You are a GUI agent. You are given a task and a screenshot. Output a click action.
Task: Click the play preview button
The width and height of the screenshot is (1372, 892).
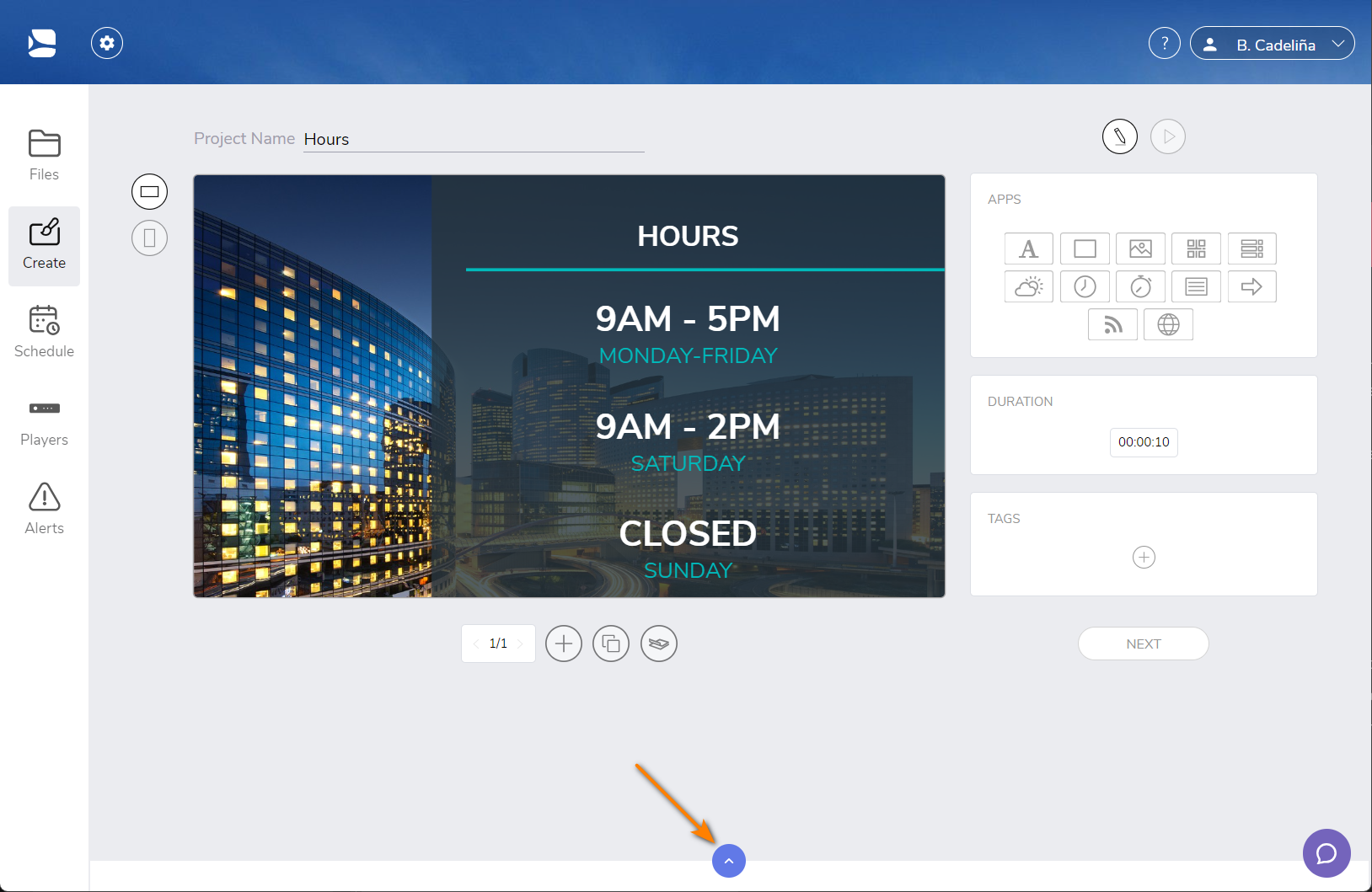click(1168, 136)
